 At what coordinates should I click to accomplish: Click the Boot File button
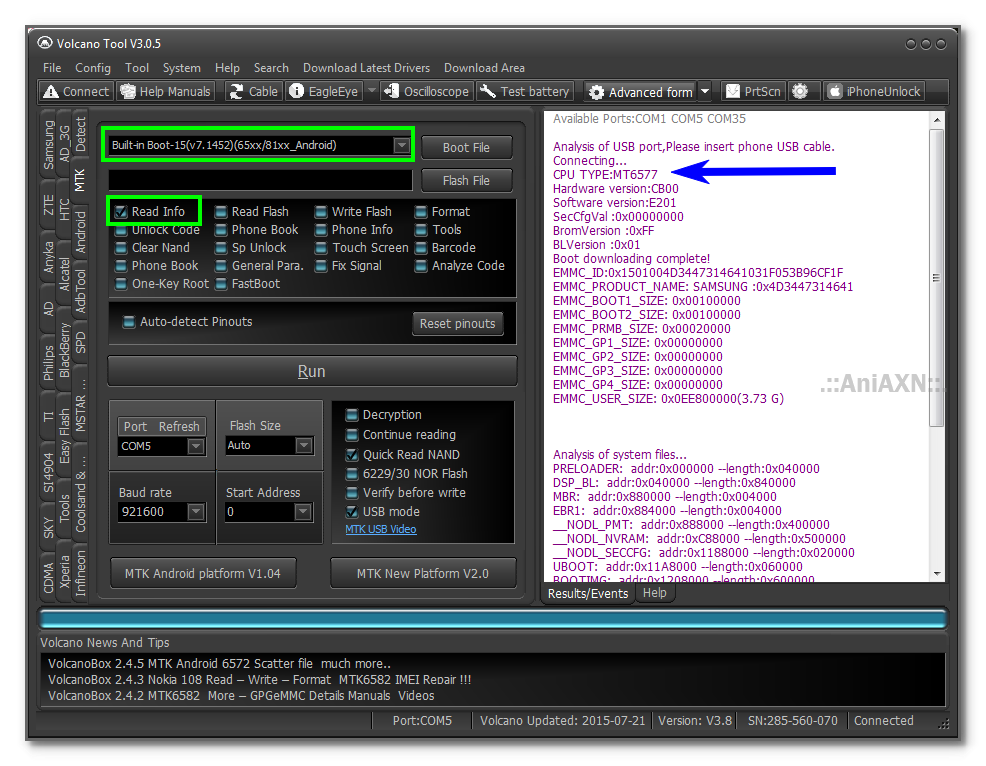[x=466, y=148]
